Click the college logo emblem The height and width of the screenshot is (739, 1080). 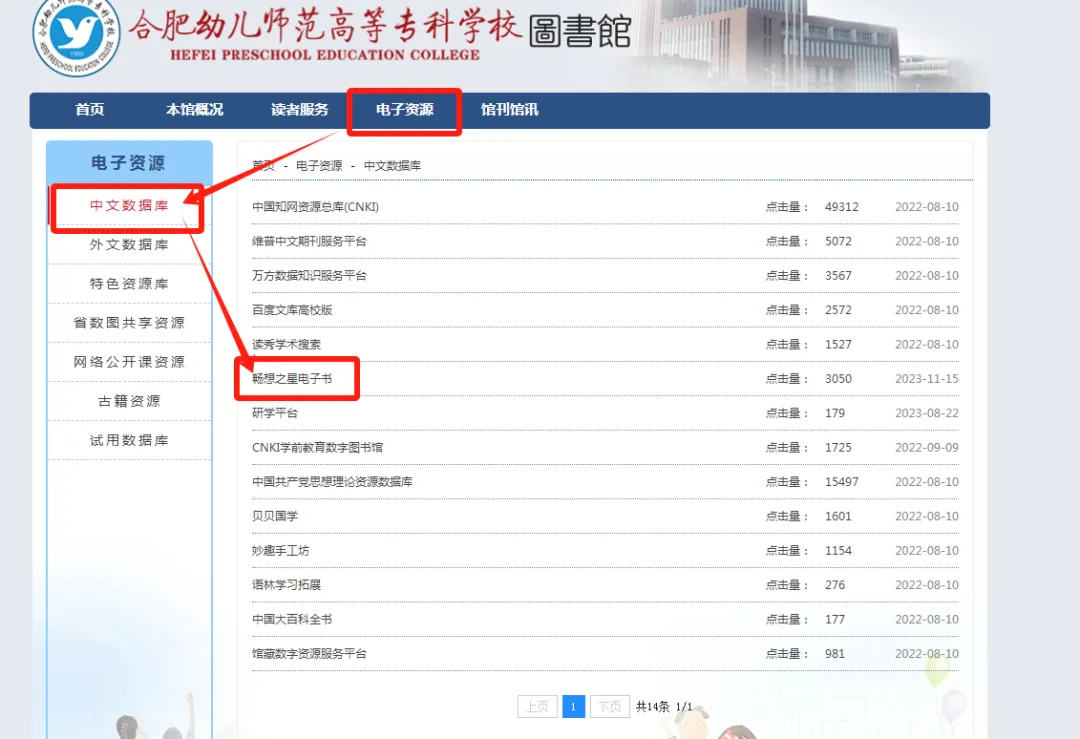(x=76, y=34)
